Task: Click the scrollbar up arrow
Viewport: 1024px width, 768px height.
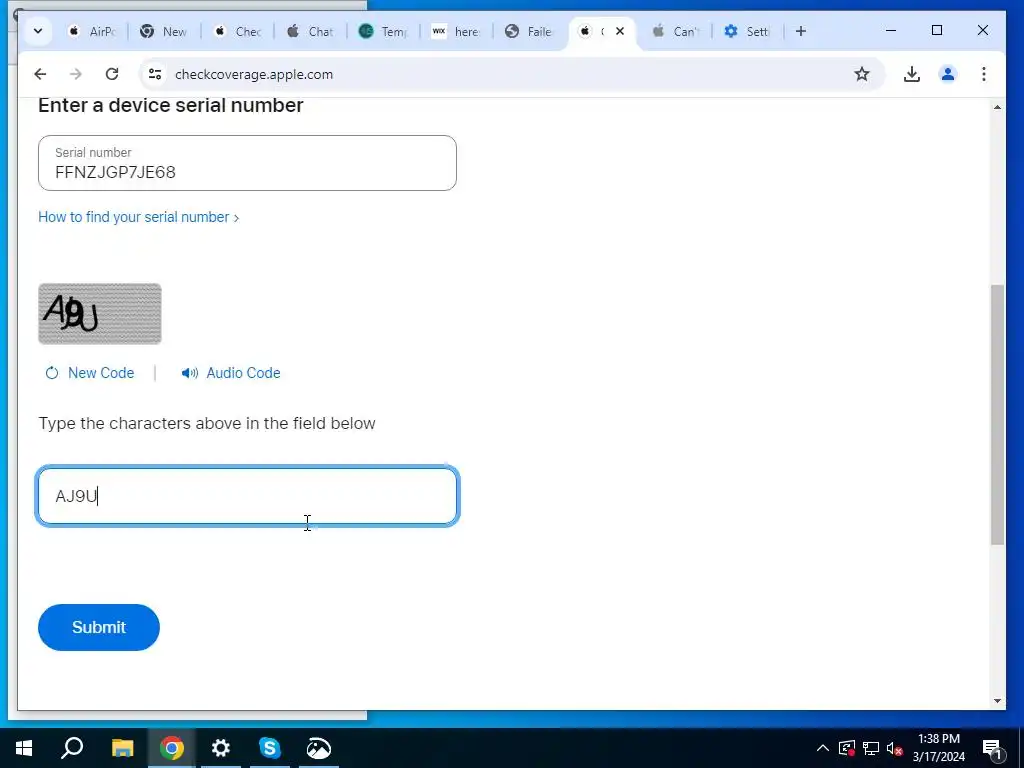Action: [997, 106]
